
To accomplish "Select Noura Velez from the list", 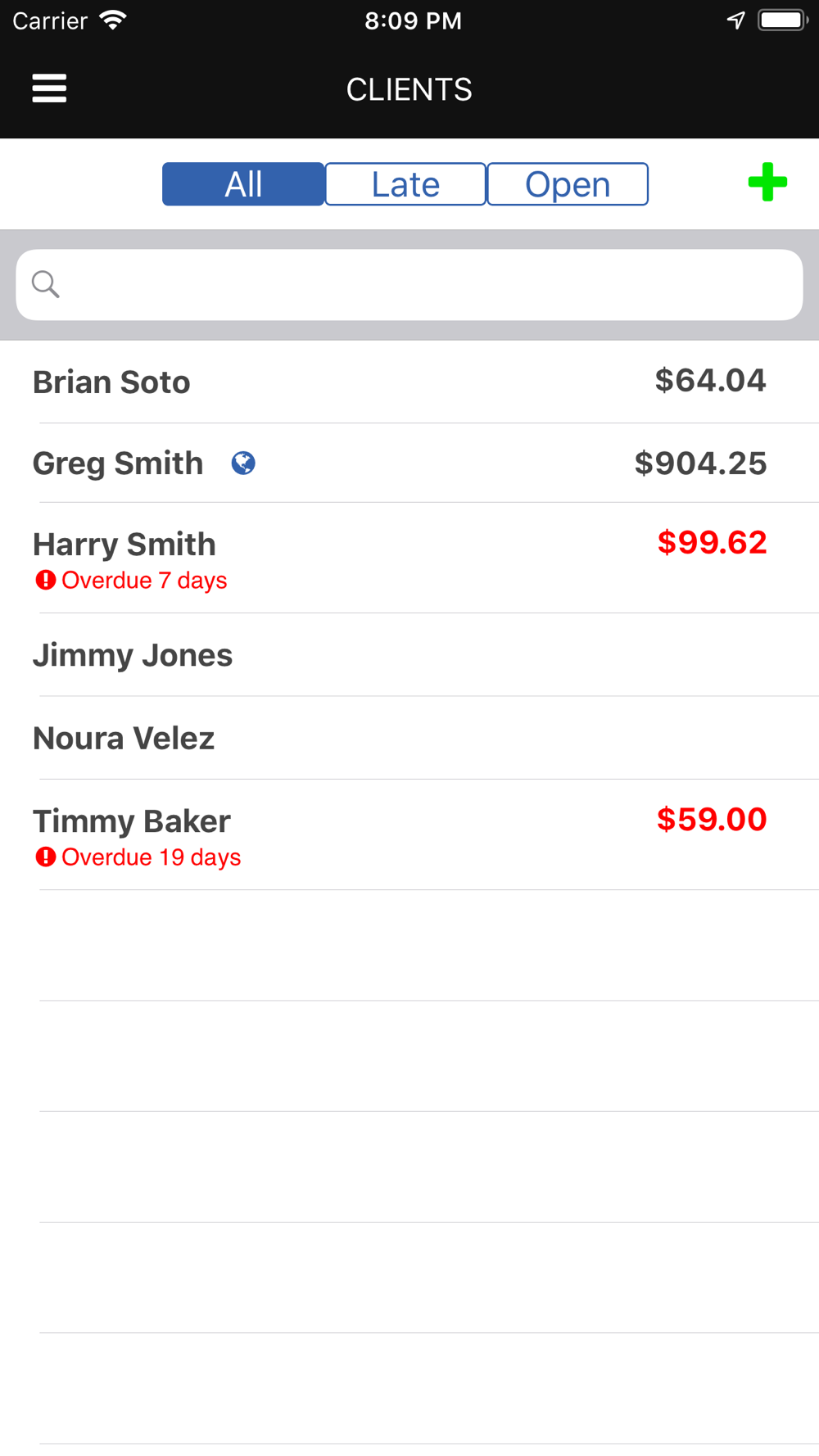I will [124, 738].
